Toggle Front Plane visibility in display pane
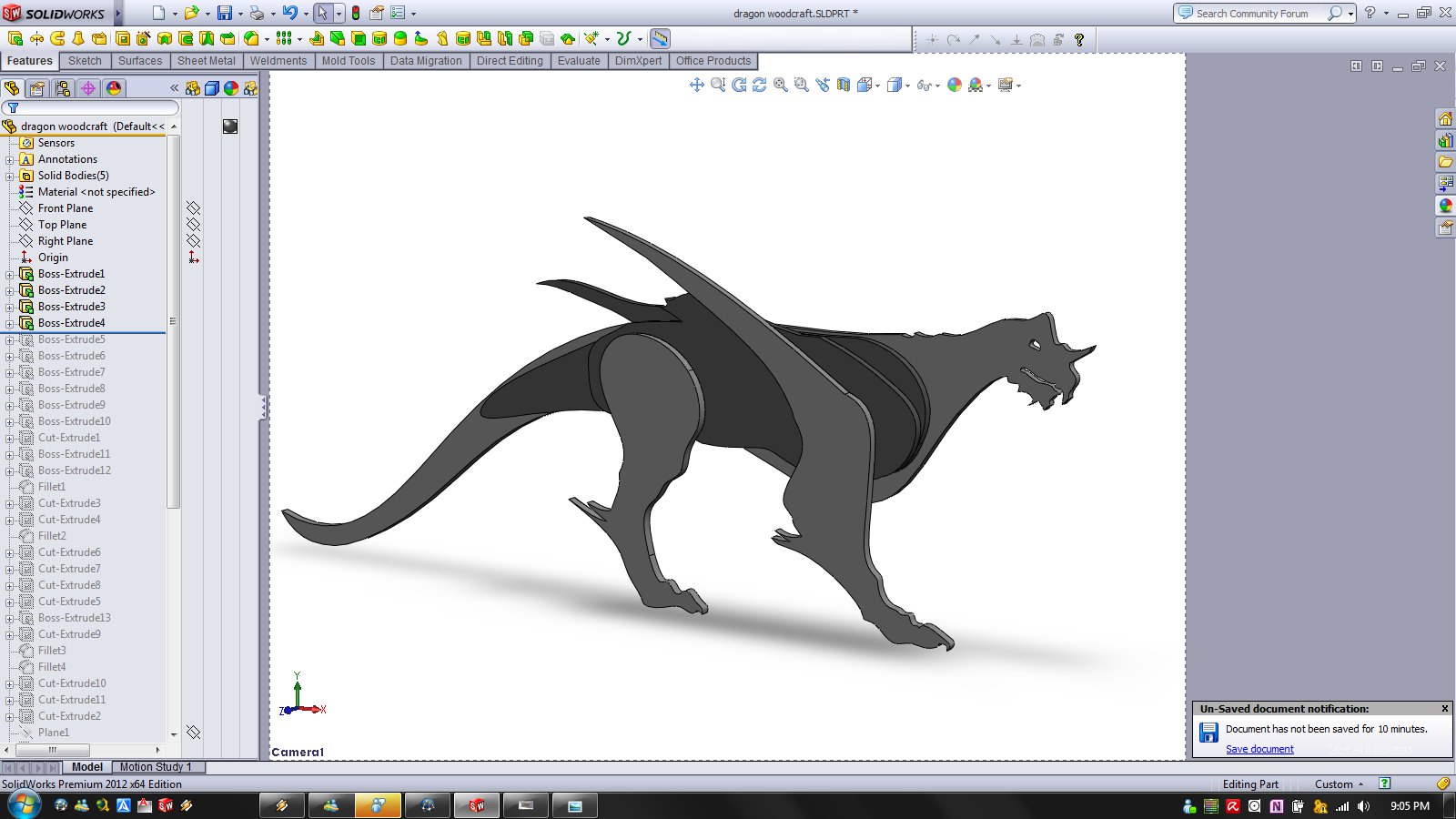This screenshot has width=1456, height=819. 193,208
